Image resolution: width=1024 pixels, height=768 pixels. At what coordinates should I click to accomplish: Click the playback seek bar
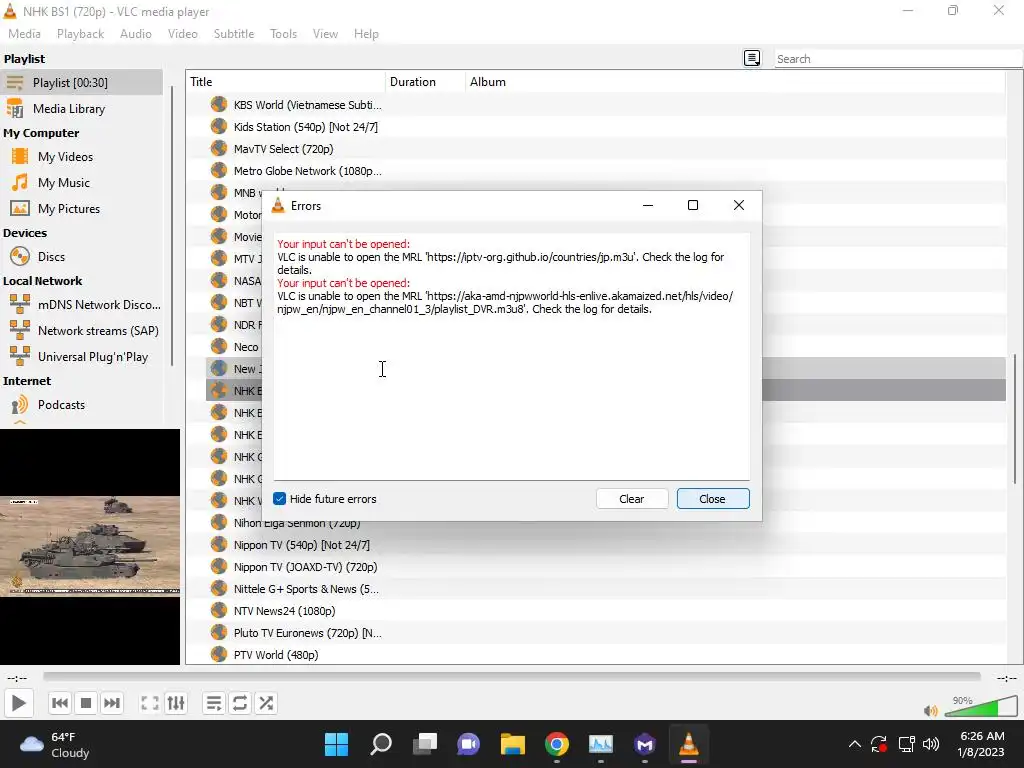tap(511, 677)
